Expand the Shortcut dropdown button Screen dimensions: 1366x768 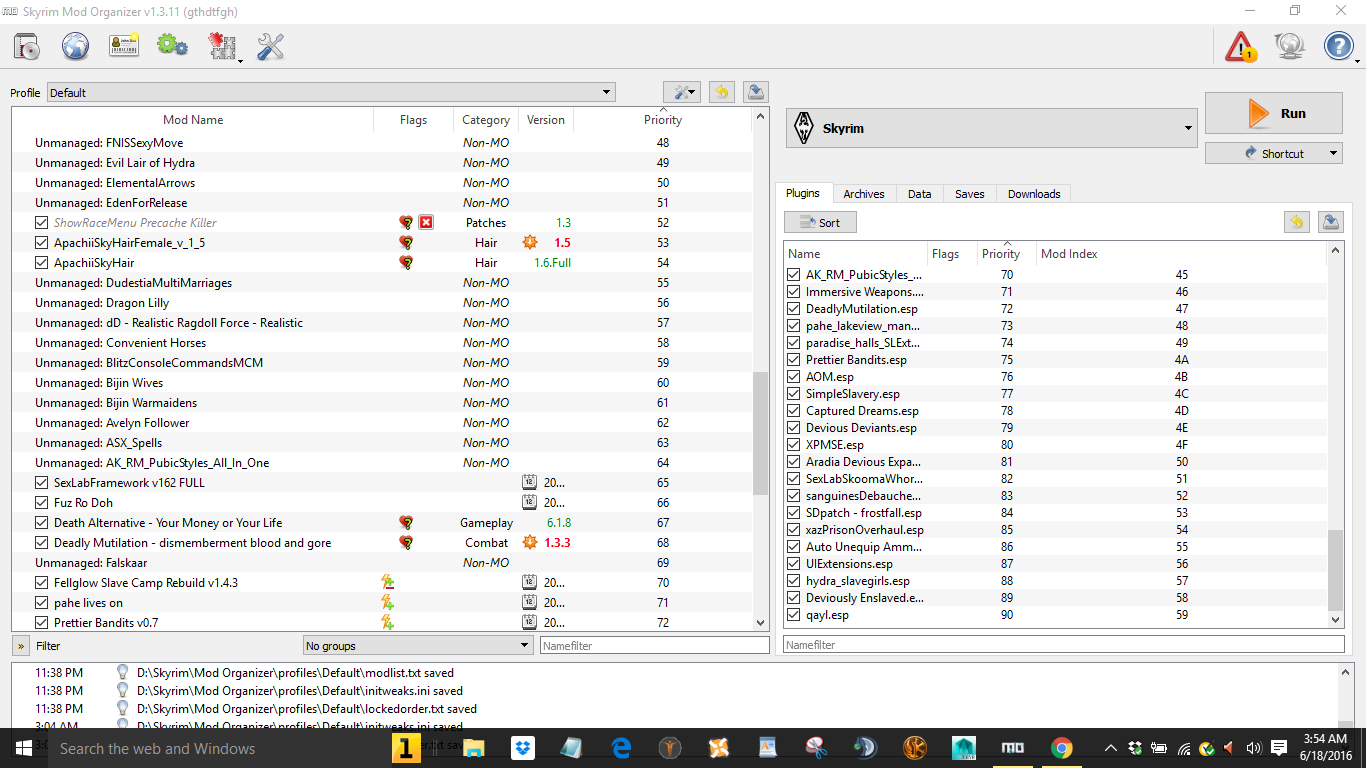coord(1273,154)
